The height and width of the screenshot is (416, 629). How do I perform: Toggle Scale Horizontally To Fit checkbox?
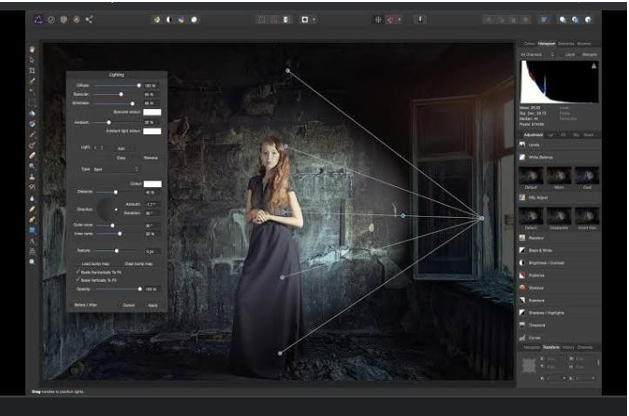coord(79,271)
